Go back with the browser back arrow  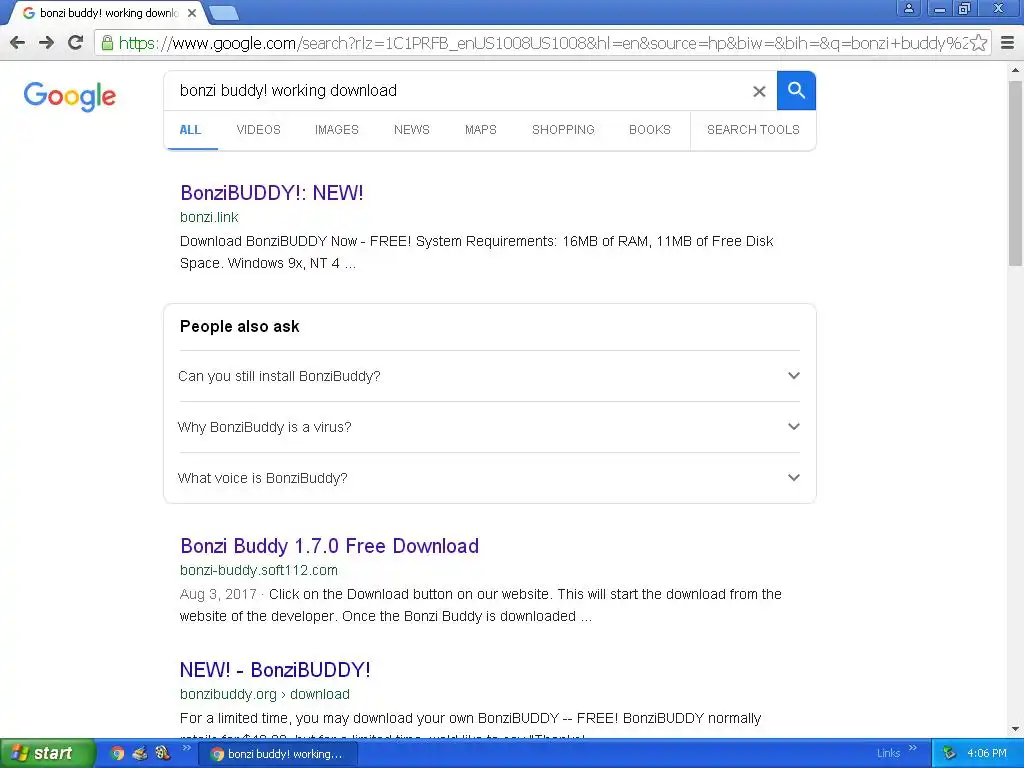click(18, 42)
